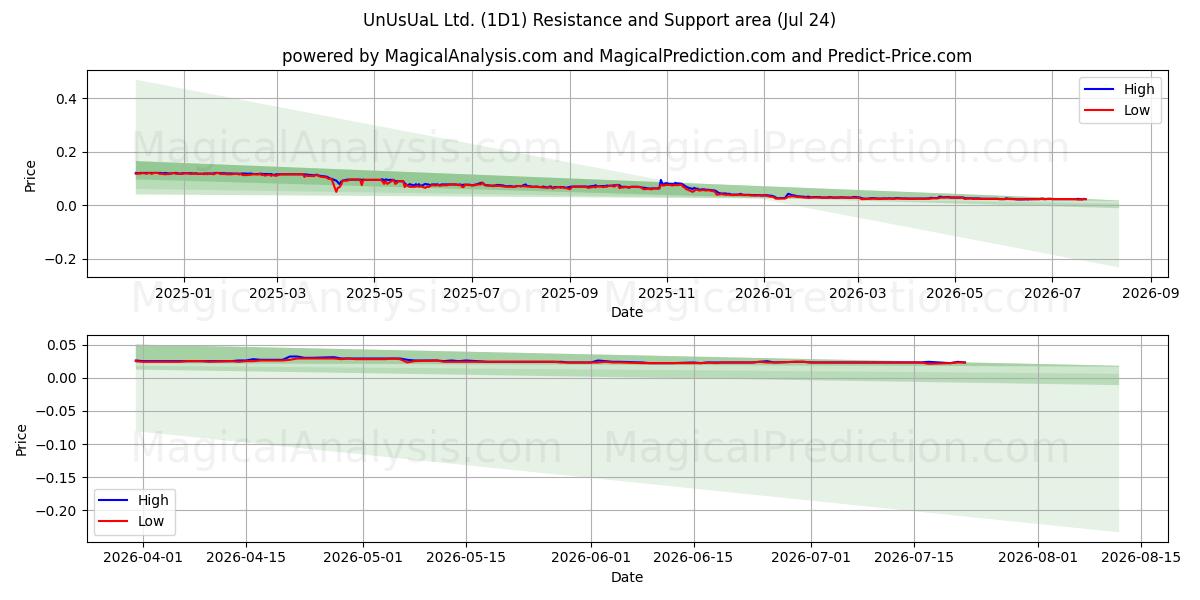
Task: Click the '2025-11' tick label on the top chart
Action: pos(666,293)
